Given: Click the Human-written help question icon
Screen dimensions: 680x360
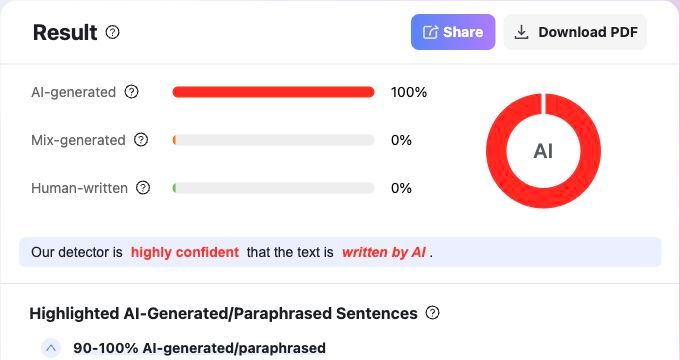Looking at the screenshot, I should (143, 188).
